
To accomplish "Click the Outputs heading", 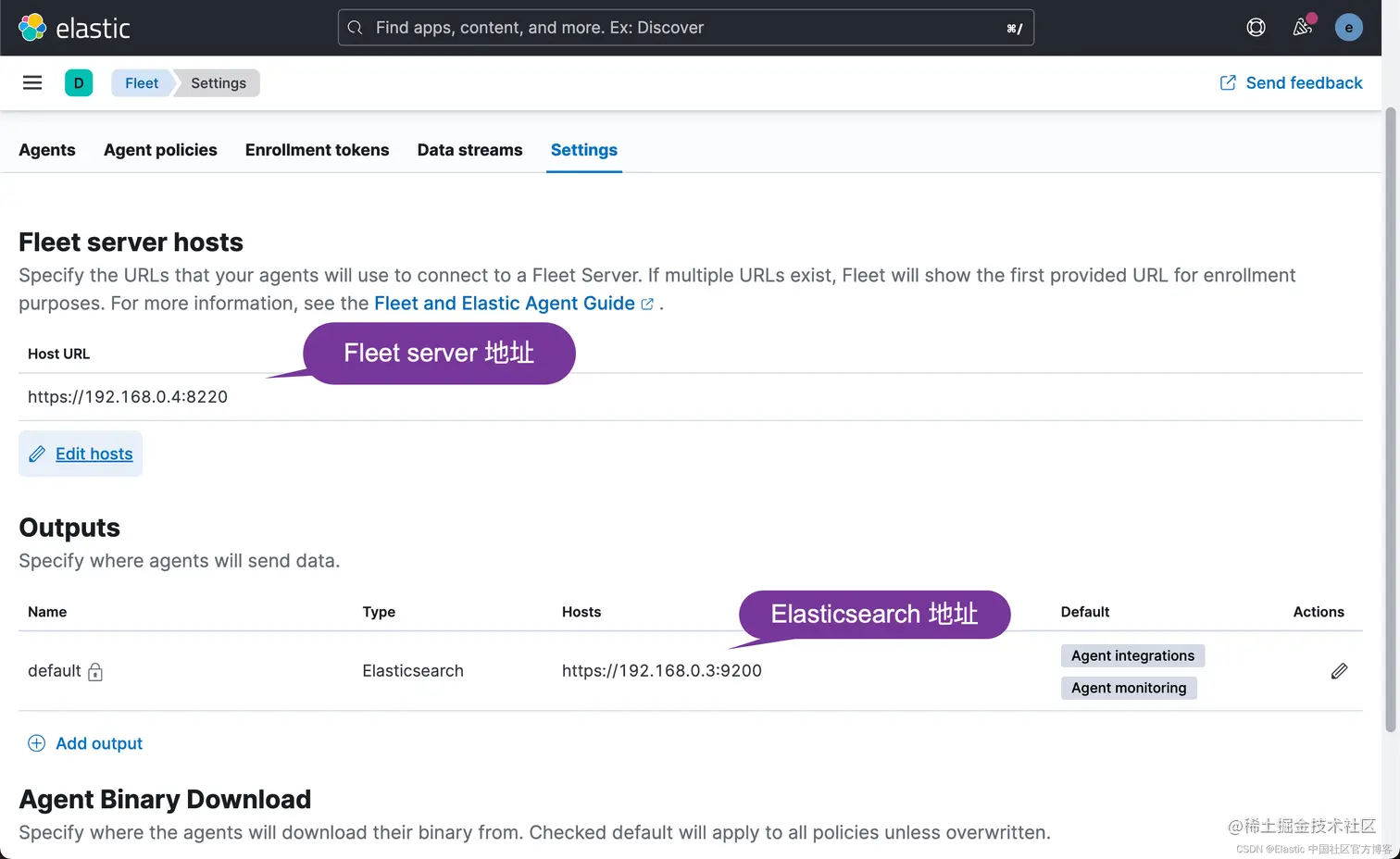I will point(69,528).
